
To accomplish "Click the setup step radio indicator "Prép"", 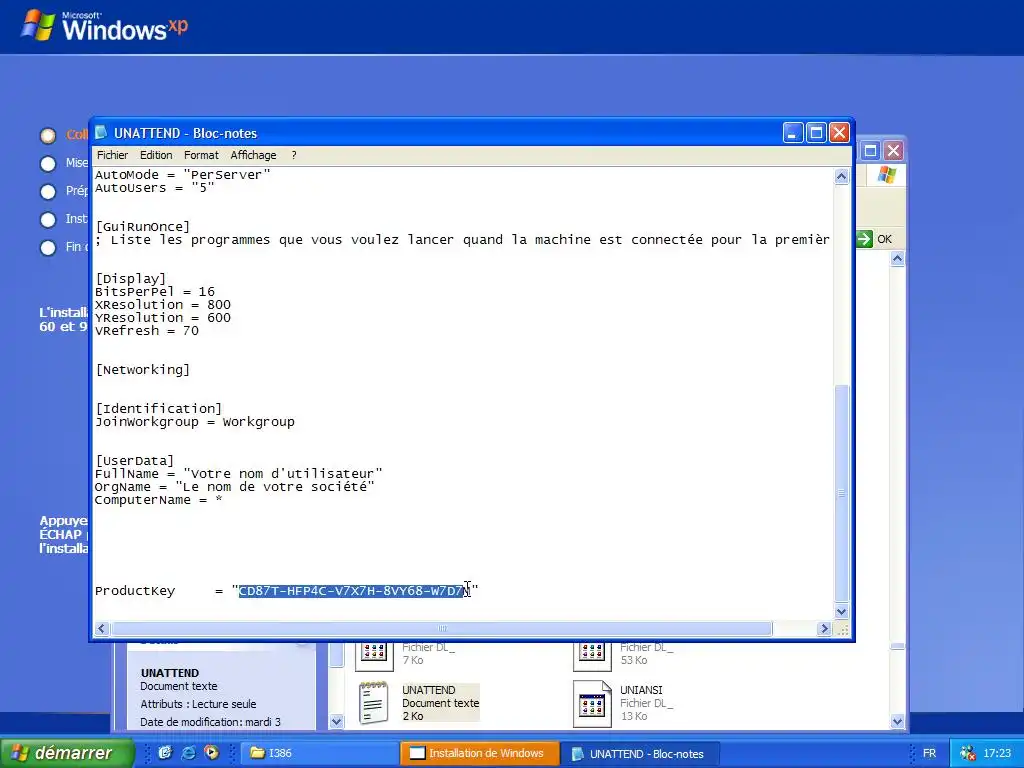I will 48,192.
